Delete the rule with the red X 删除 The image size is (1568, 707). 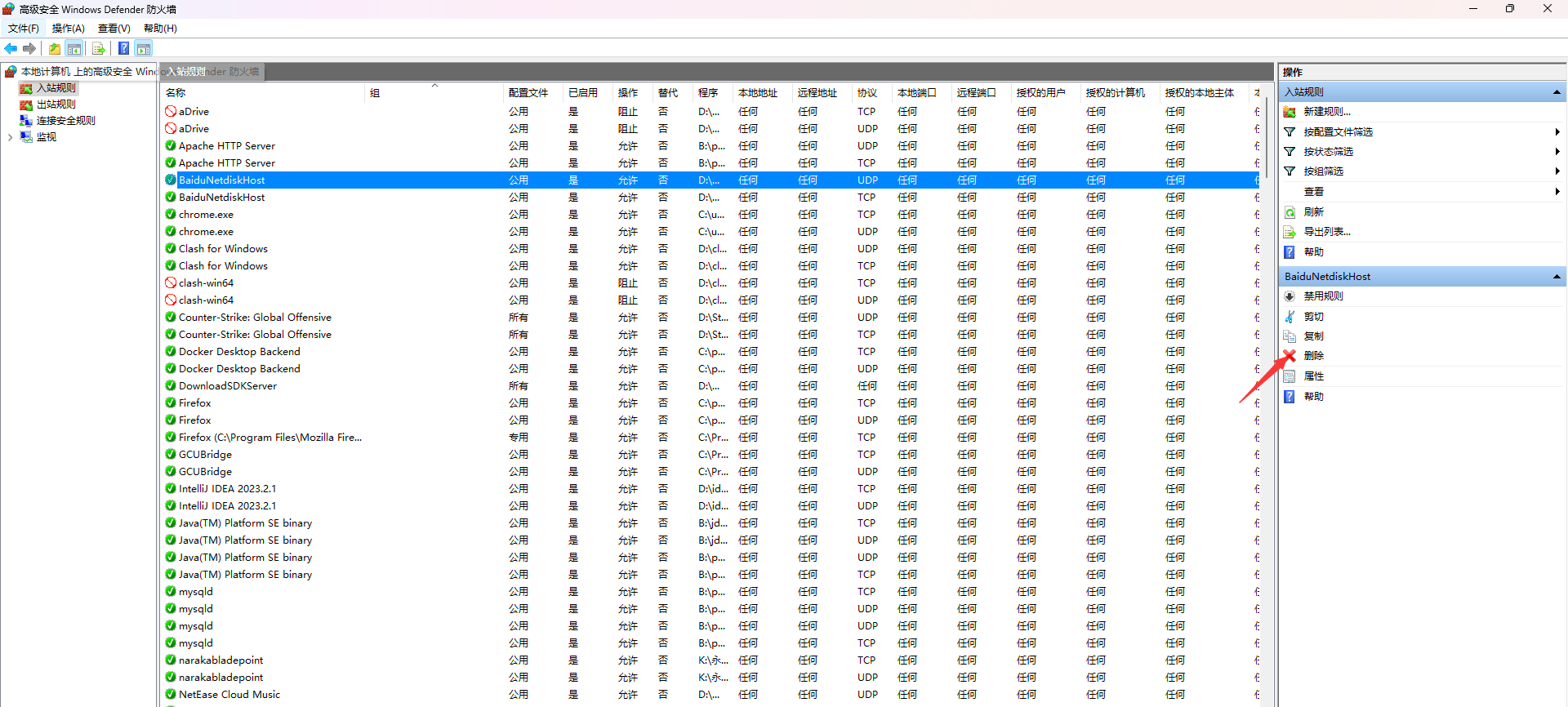[x=1313, y=356]
